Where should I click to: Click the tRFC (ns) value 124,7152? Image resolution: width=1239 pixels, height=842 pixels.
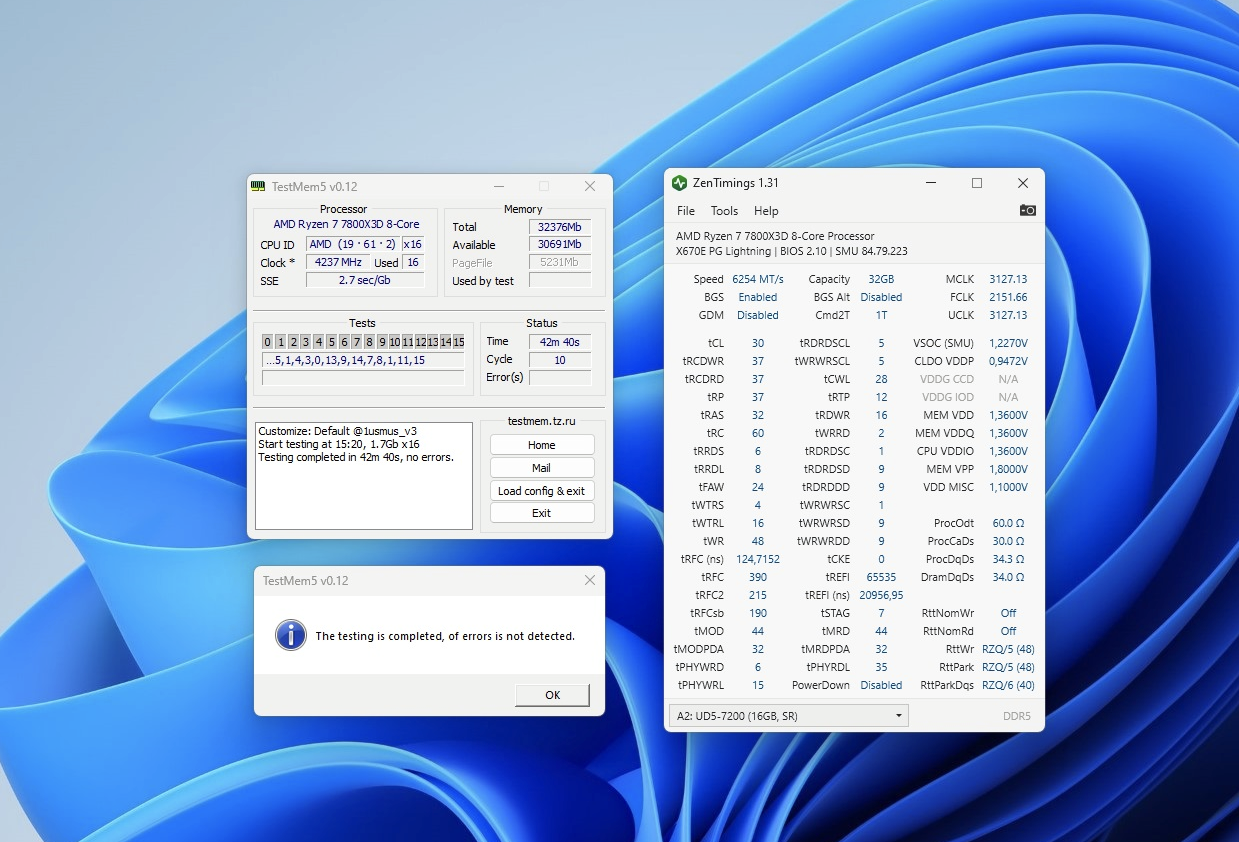point(758,559)
